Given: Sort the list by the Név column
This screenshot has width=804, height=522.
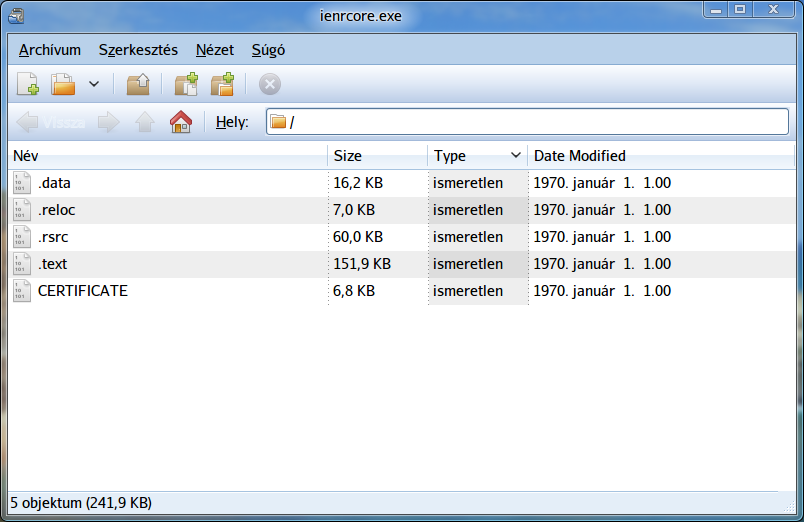Looking at the screenshot, I should [168, 156].
